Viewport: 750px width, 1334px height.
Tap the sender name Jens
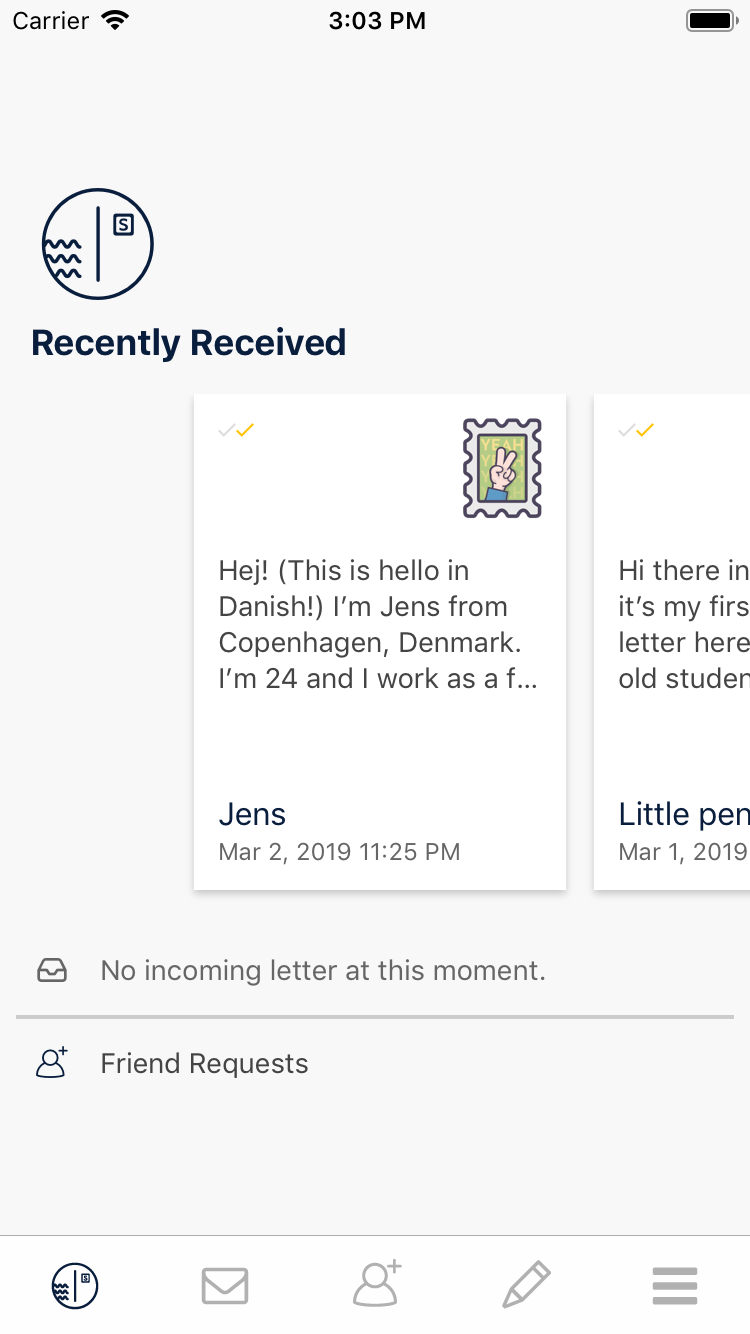coord(252,814)
